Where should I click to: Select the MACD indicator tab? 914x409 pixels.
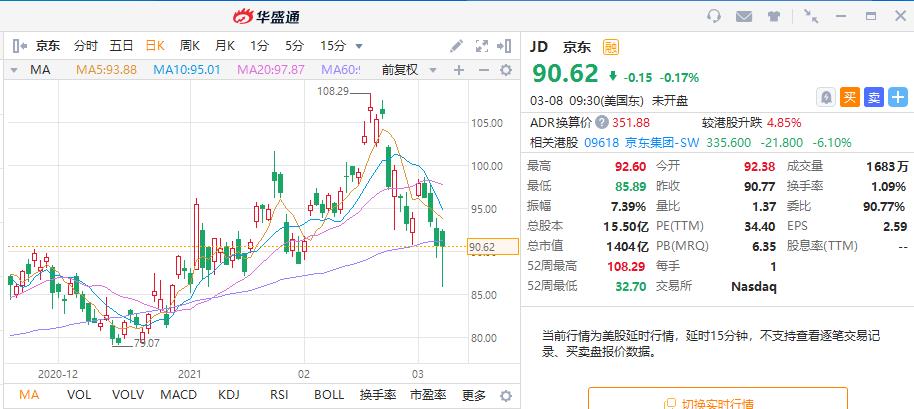point(179,395)
